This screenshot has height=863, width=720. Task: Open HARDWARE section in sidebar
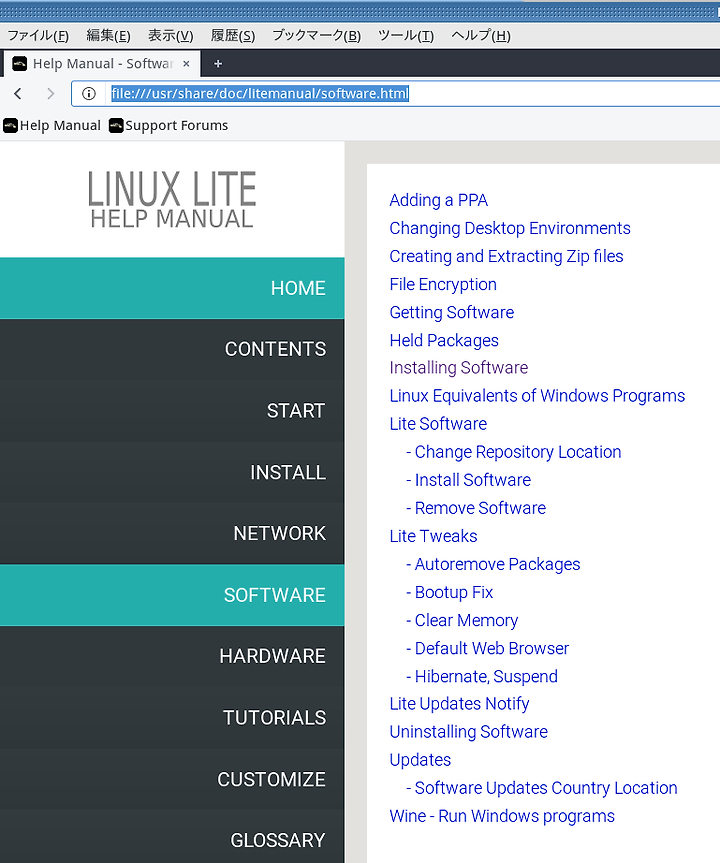[172, 656]
